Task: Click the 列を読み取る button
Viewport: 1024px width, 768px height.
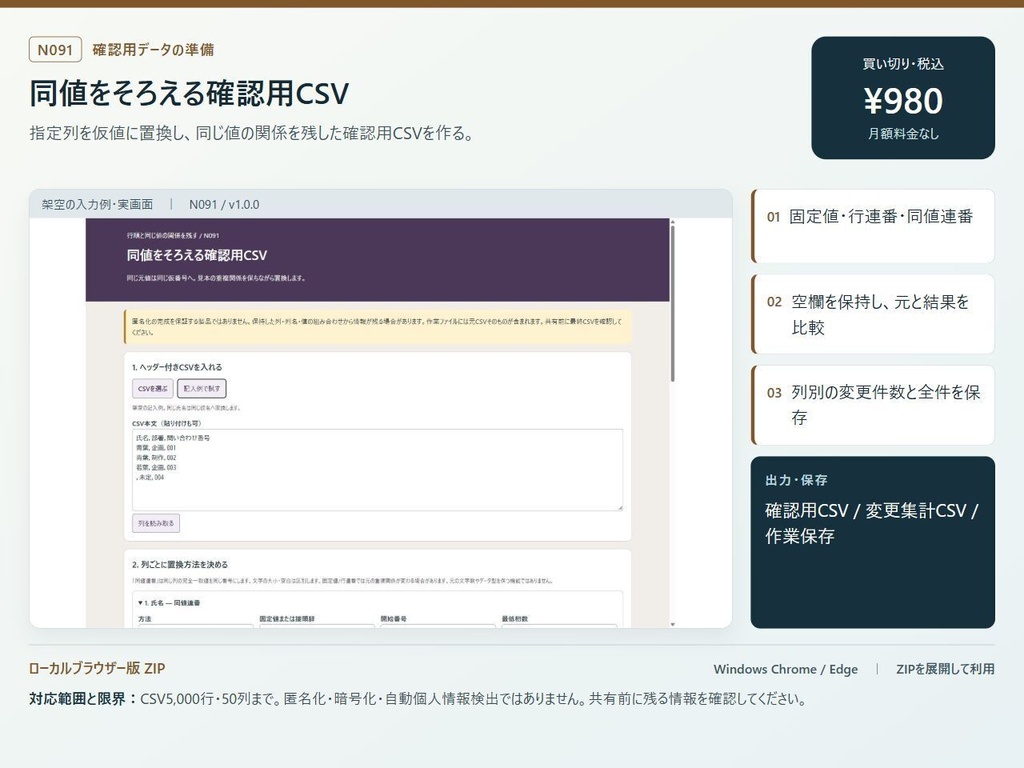Action: 155,523
